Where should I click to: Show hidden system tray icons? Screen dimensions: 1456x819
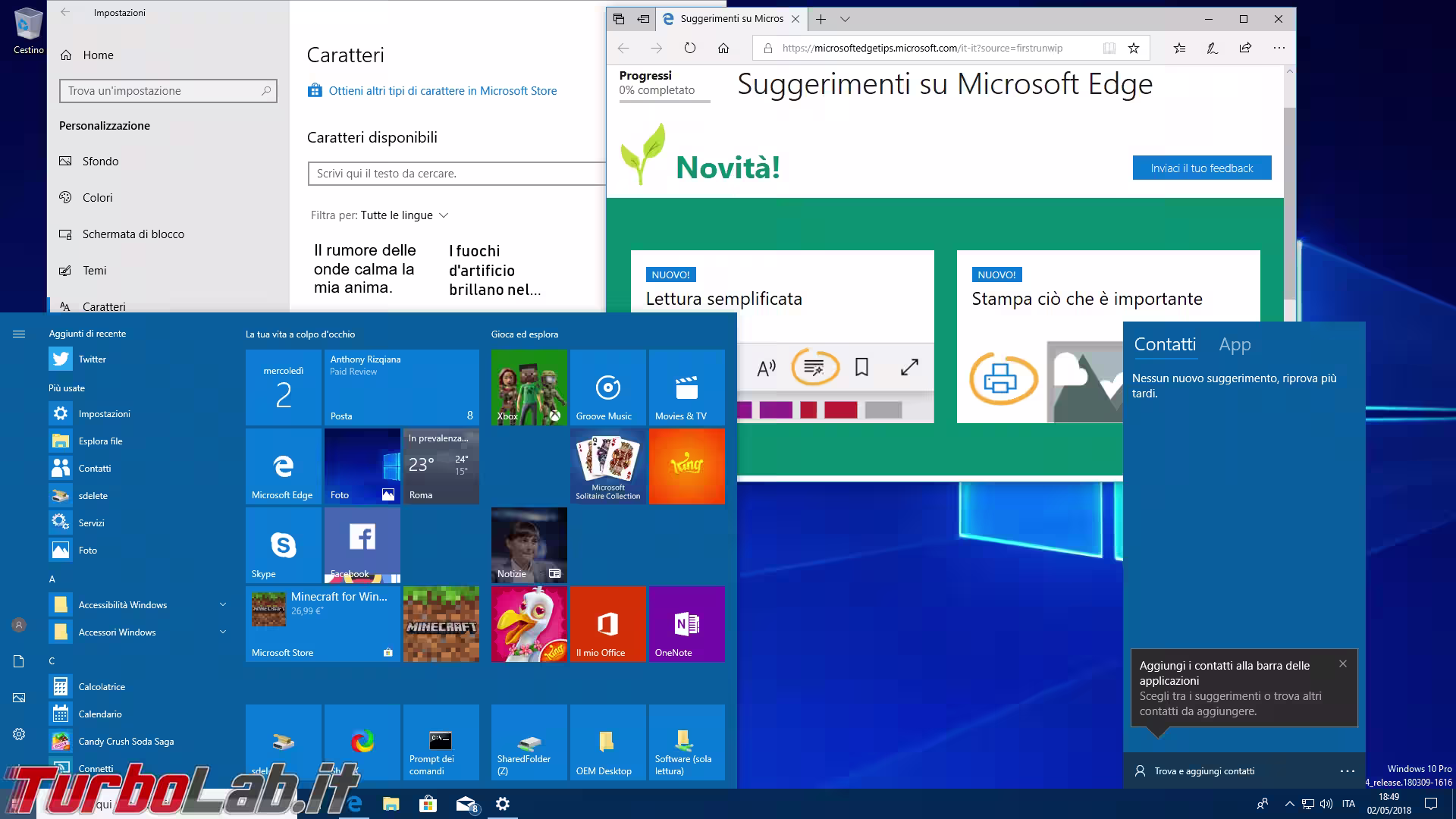(1289, 804)
